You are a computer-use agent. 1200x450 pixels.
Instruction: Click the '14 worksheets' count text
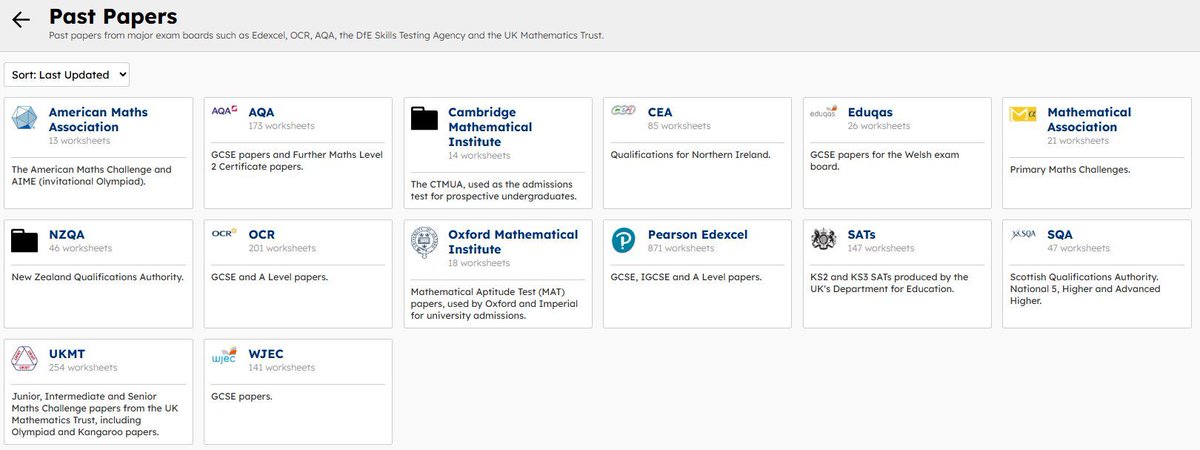pyautogui.click(x=479, y=156)
